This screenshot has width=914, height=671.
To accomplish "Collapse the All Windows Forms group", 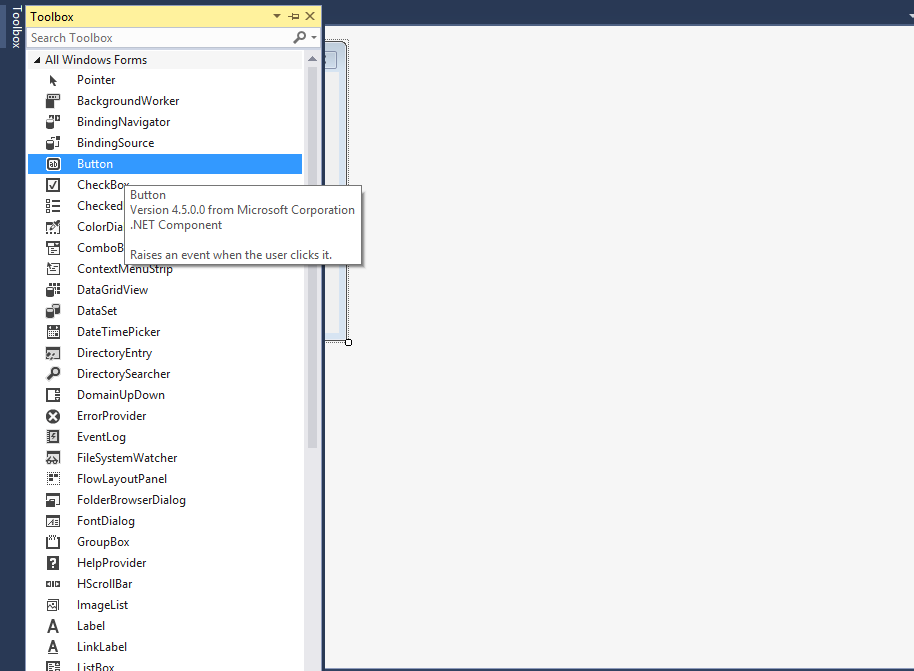I will click(x=37, y=60).
